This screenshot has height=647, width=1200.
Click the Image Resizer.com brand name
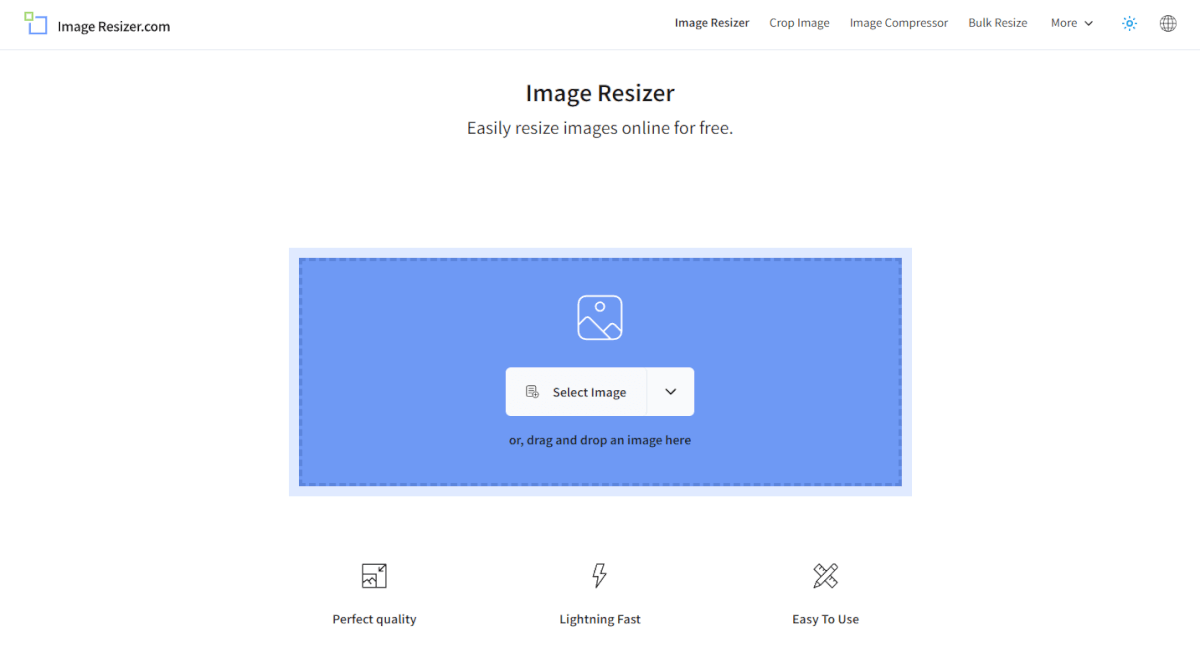click(x=114, y=27)
